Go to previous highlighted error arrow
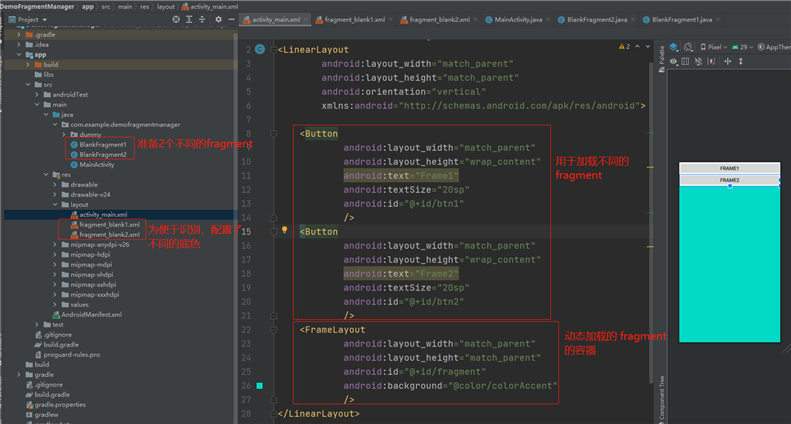This screenshot has height=424, width=791. click(638, 46)
